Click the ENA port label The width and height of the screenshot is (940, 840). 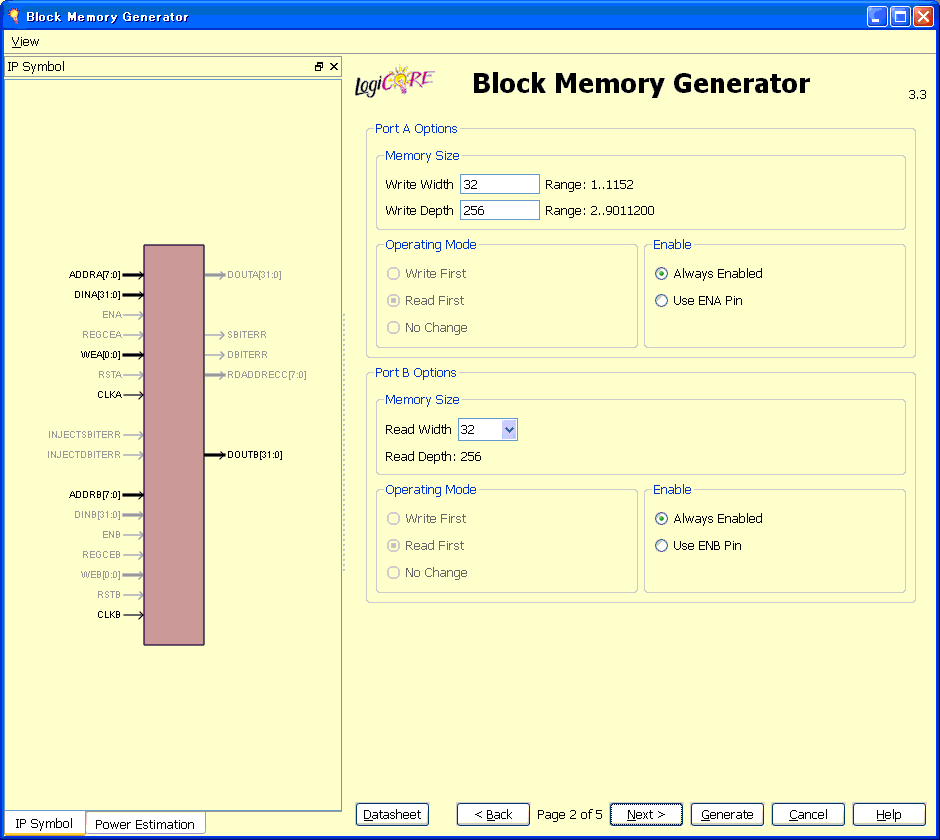(112, 314)
